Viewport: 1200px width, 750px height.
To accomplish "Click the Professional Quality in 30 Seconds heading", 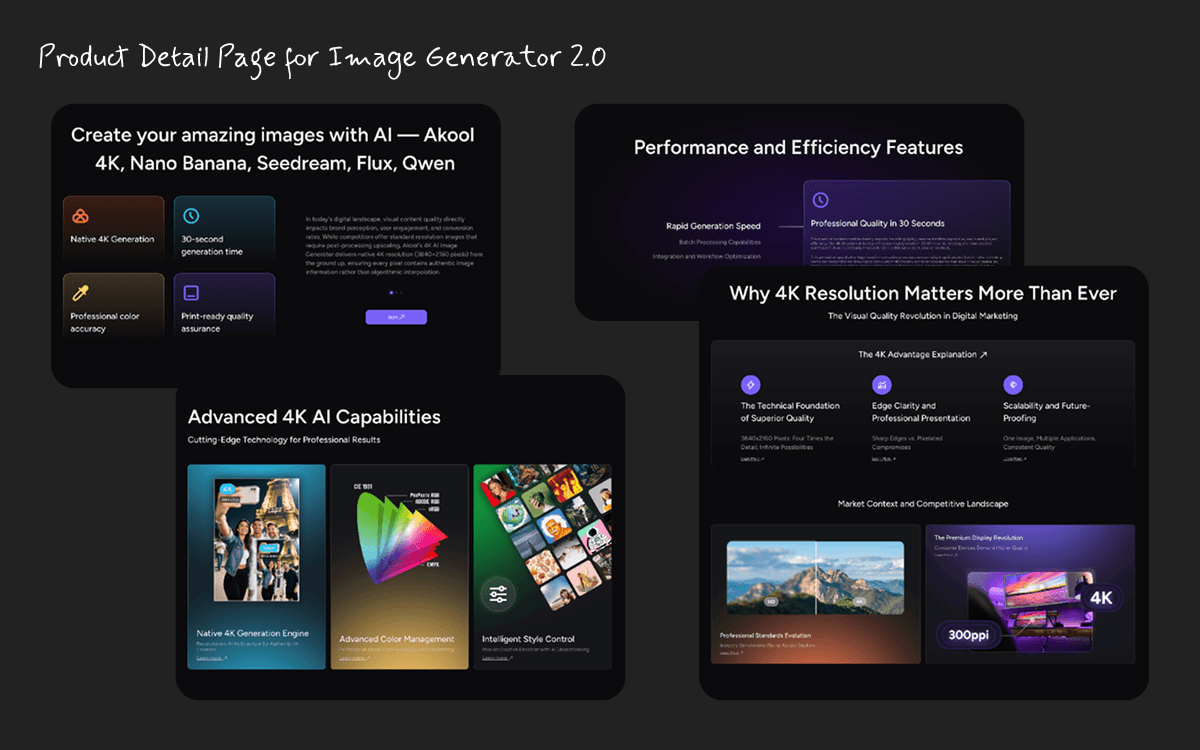I will [878, 223].
